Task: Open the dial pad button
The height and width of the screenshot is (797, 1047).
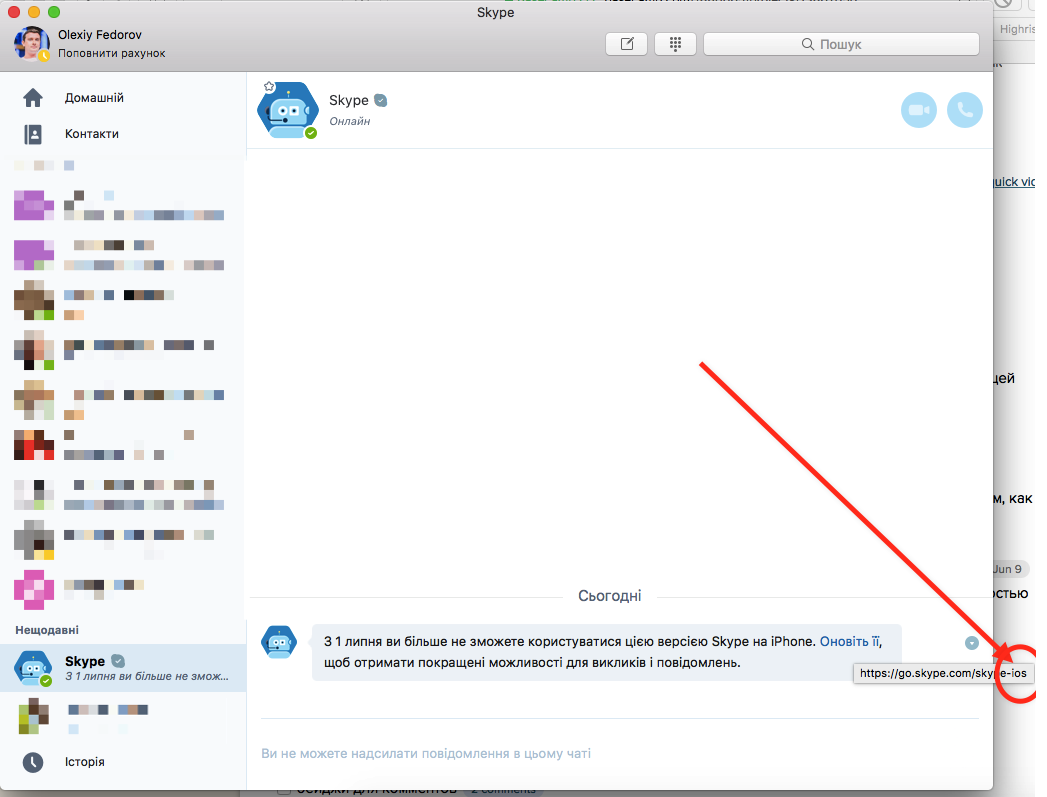Action: tap(675, 44)
